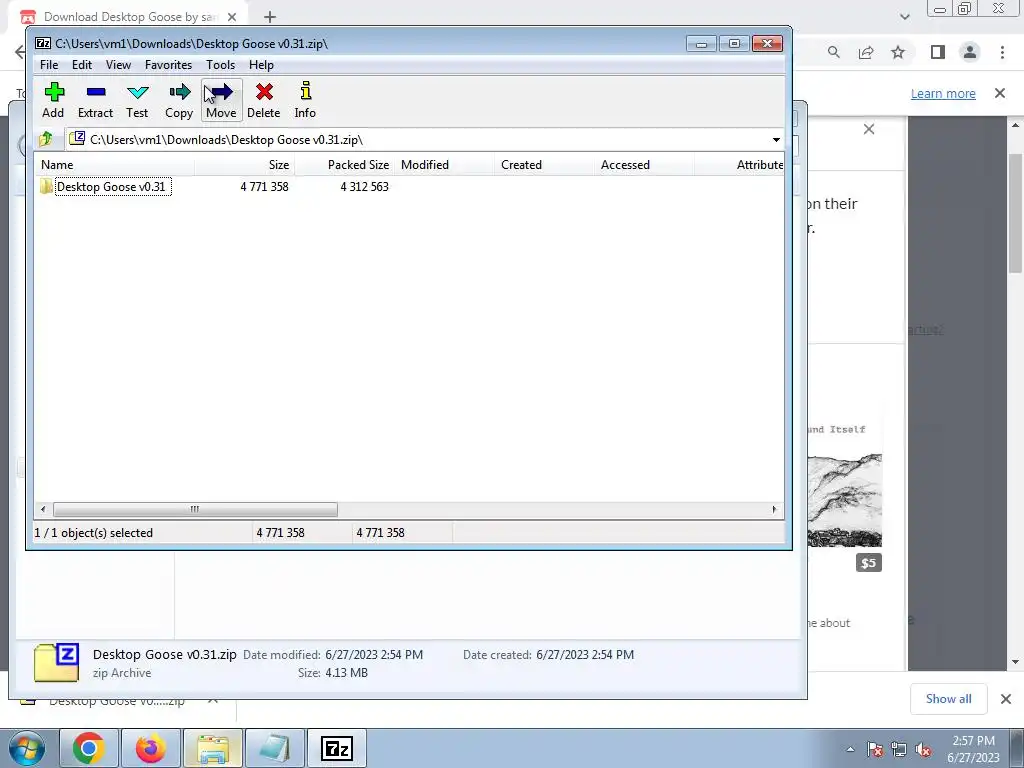The image size is (1024, 768).
Task: Select the Desktop Goose v0.31 folder
Action: (113, 187)
